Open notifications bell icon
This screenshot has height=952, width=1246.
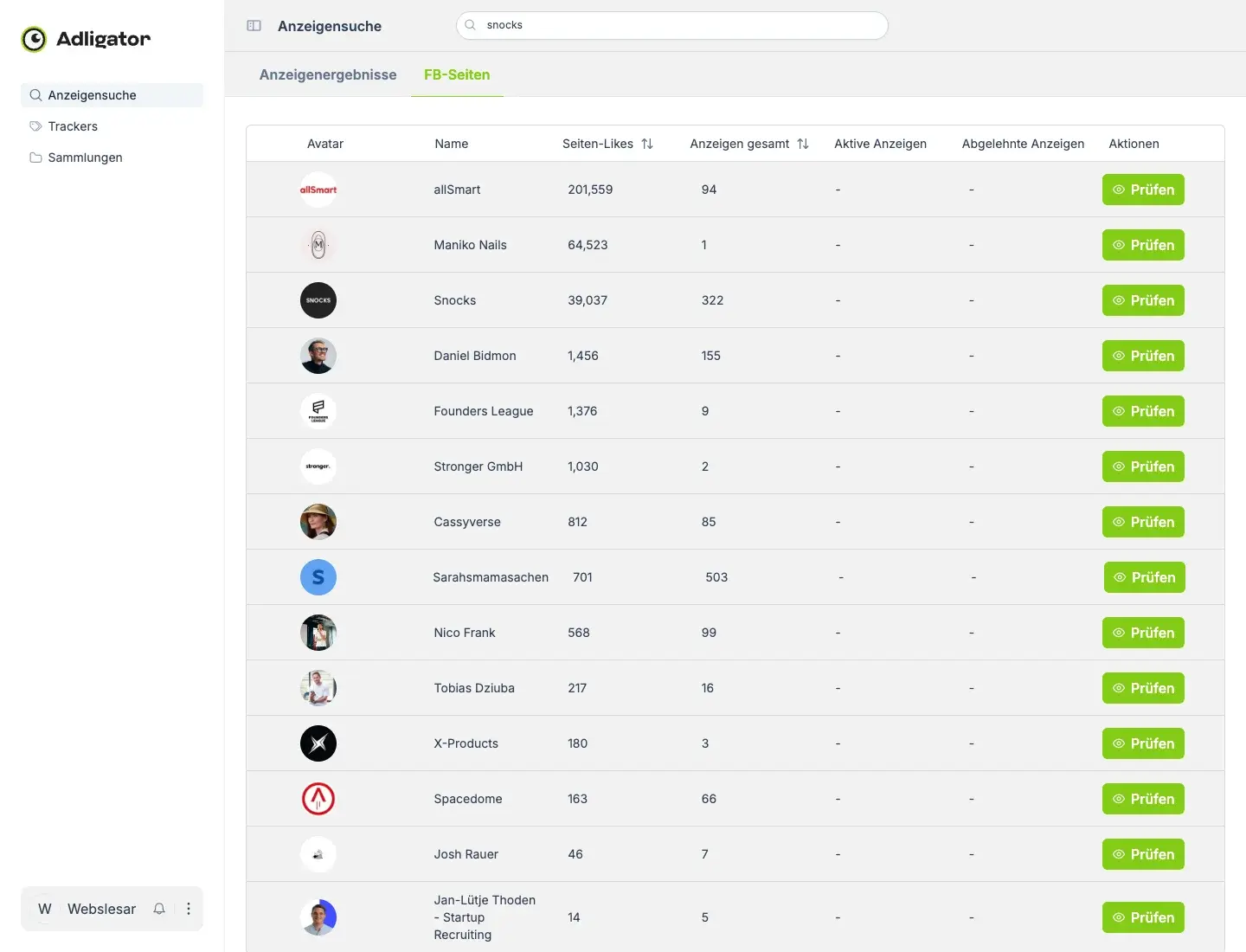pos(159,909)
